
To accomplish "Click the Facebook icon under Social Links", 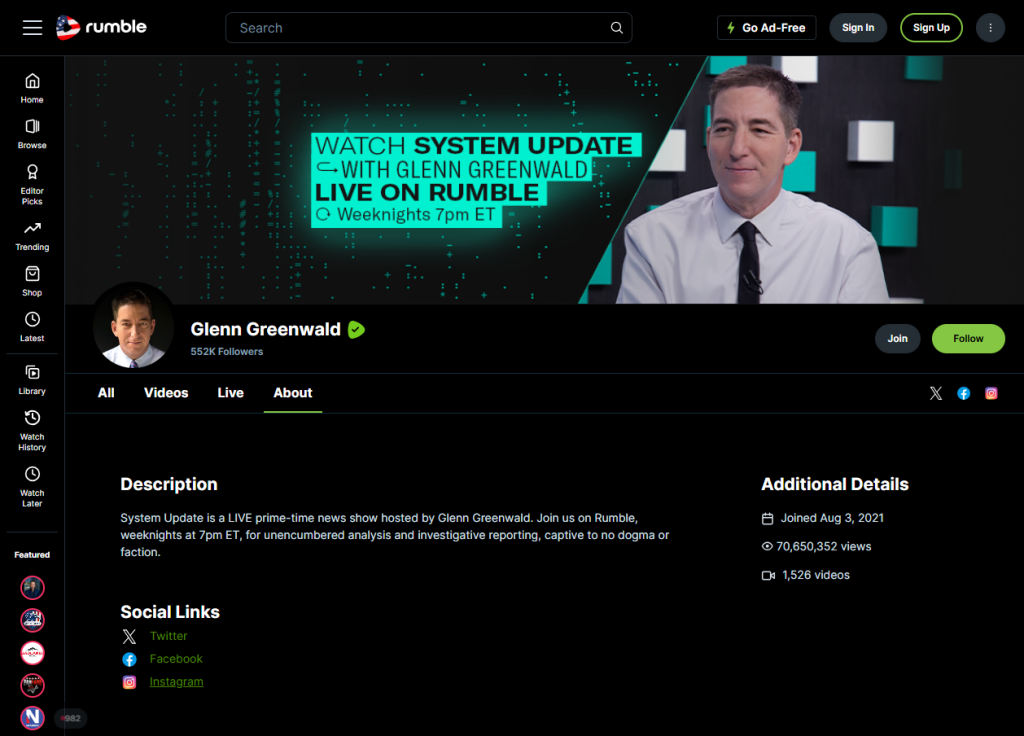I will click(x=129, y=659).
